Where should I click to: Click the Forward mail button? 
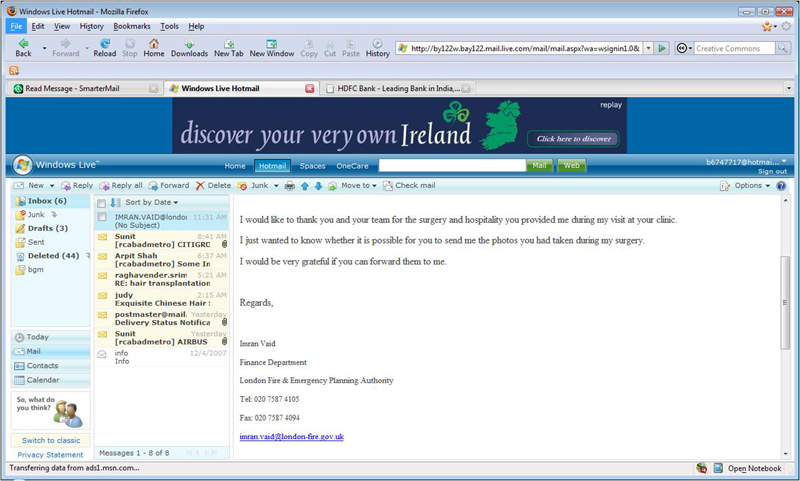coord(168,186)
